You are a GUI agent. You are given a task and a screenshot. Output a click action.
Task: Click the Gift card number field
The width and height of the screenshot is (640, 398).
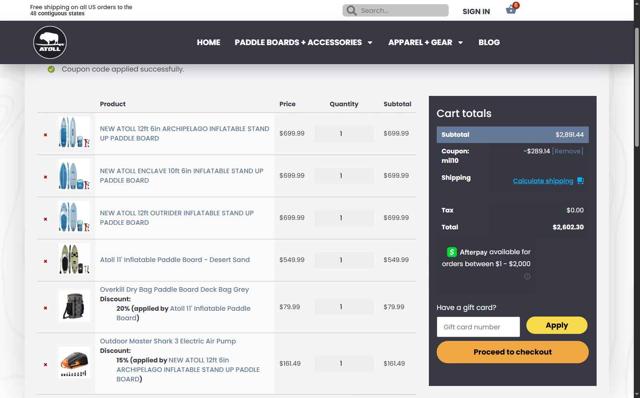(478, 327)
